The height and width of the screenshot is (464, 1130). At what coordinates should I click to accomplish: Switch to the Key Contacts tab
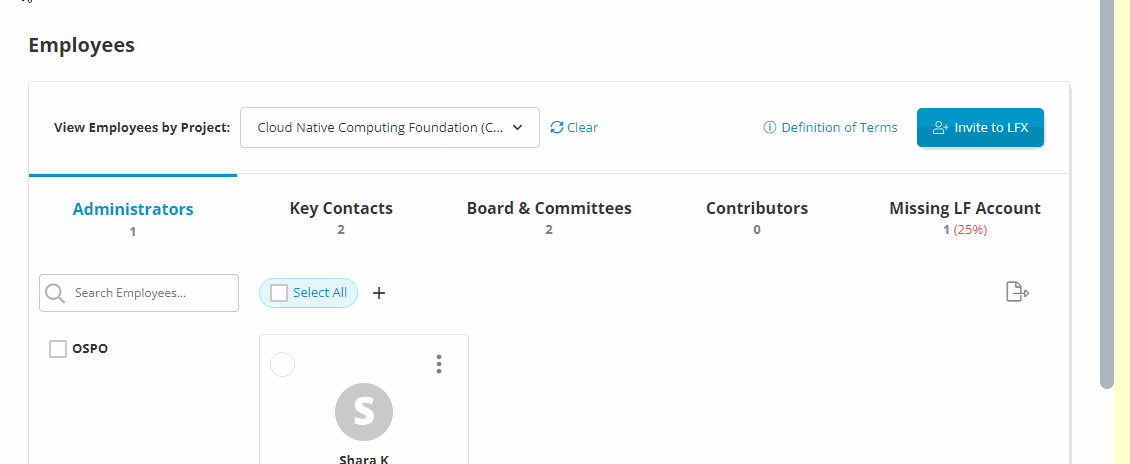(x=341, y=209)
